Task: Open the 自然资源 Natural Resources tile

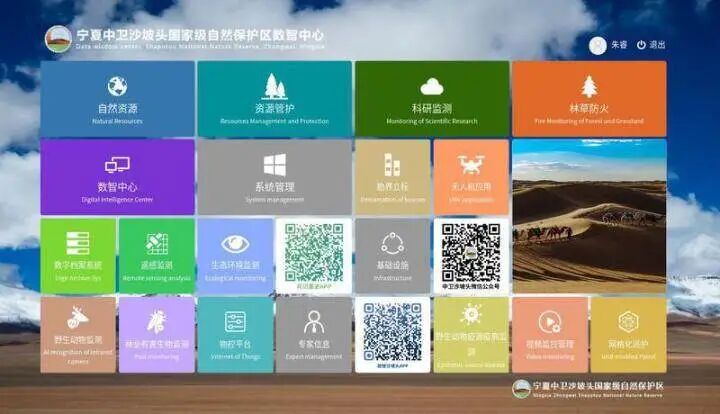Action: (x=118, y=99)
